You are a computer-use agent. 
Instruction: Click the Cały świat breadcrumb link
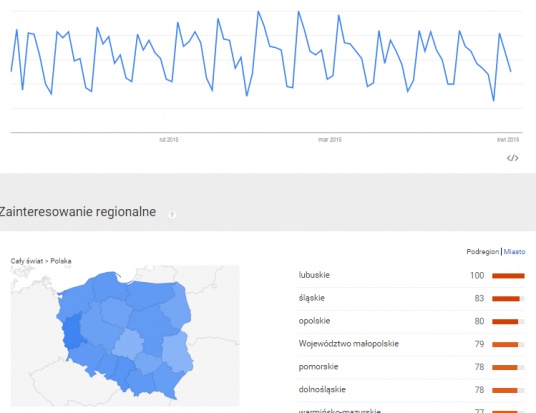click(27, 261)
